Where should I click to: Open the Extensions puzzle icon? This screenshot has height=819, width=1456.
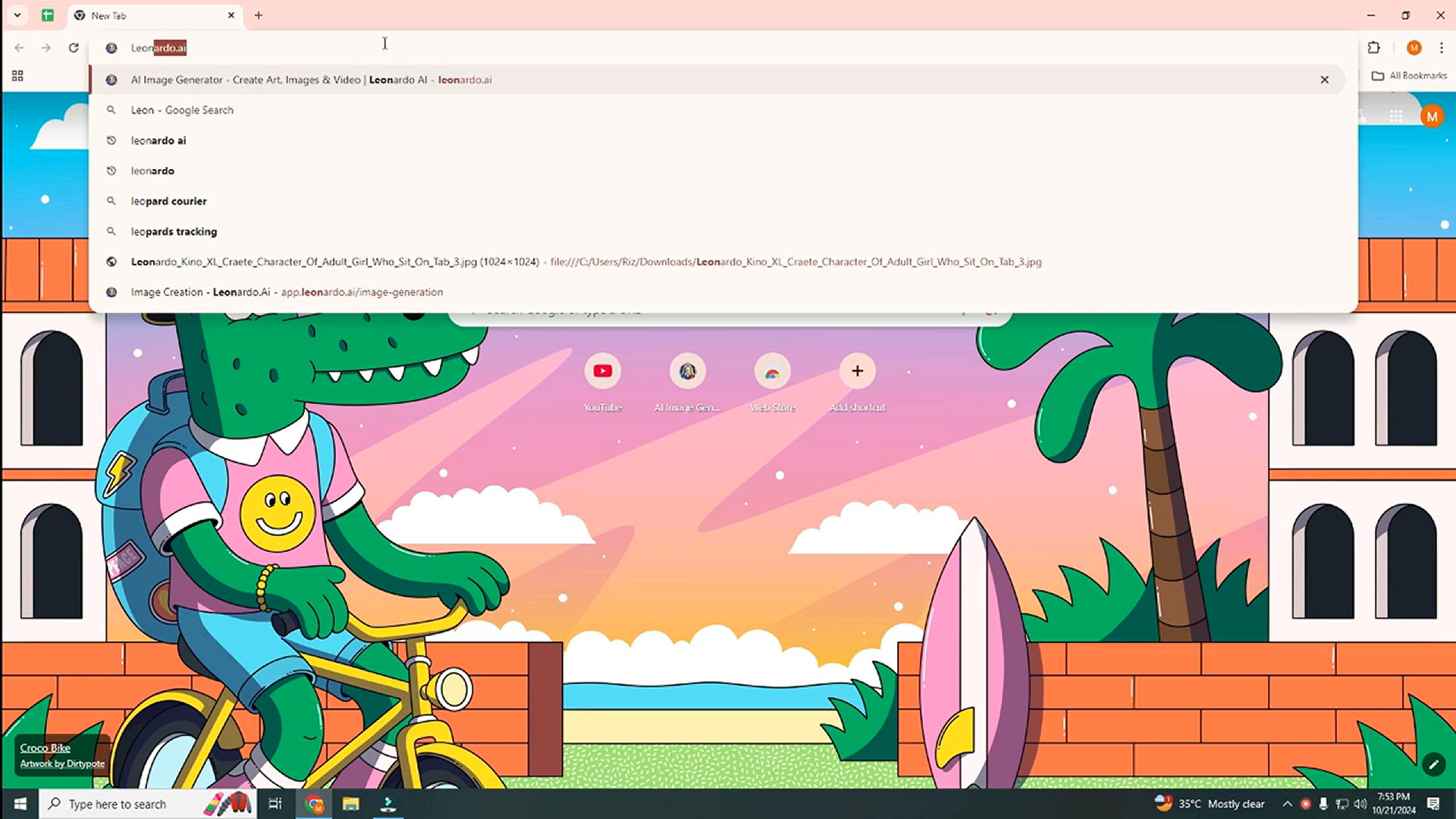point(1373,48)
